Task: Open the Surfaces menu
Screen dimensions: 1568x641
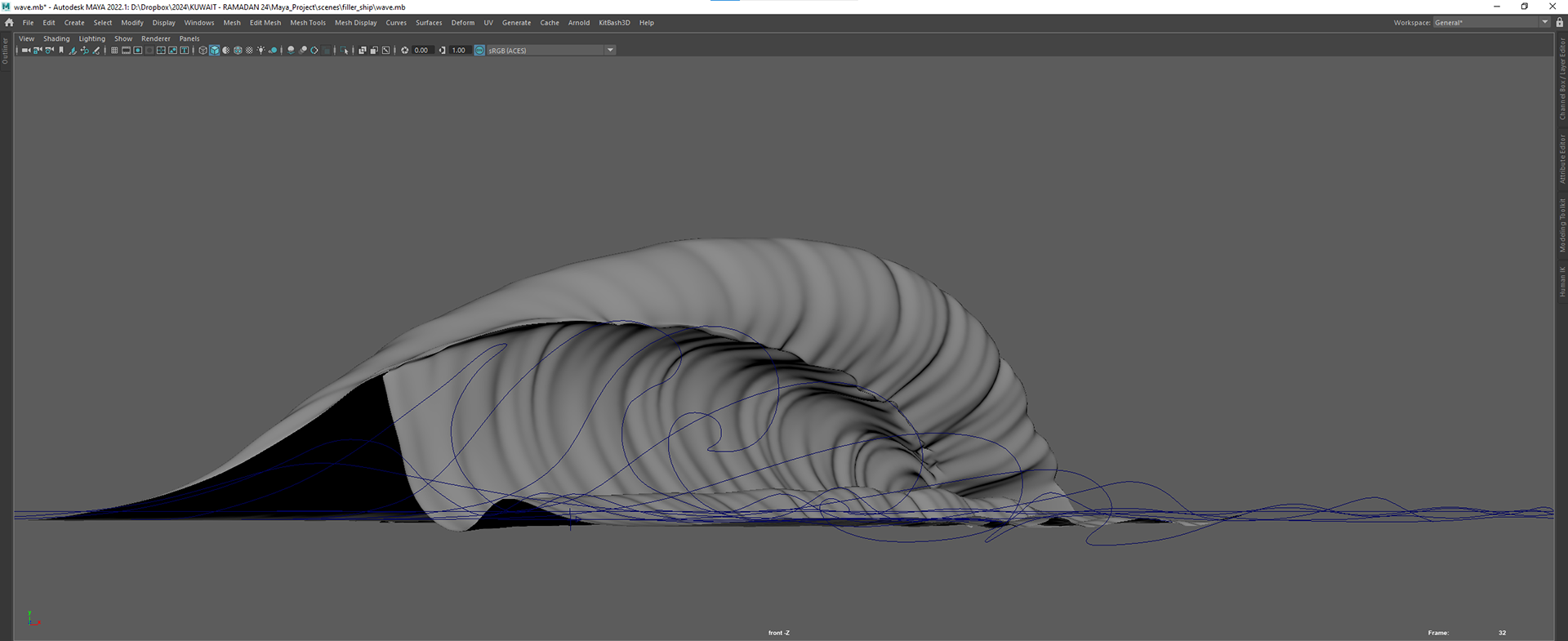Action: pos(429,23)
